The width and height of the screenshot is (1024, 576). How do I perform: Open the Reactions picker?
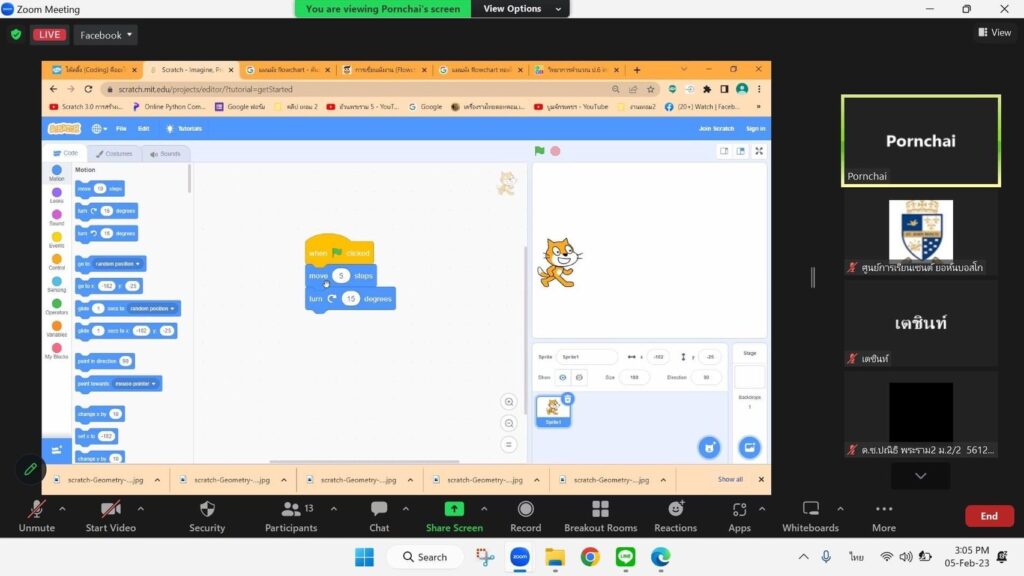676,516
